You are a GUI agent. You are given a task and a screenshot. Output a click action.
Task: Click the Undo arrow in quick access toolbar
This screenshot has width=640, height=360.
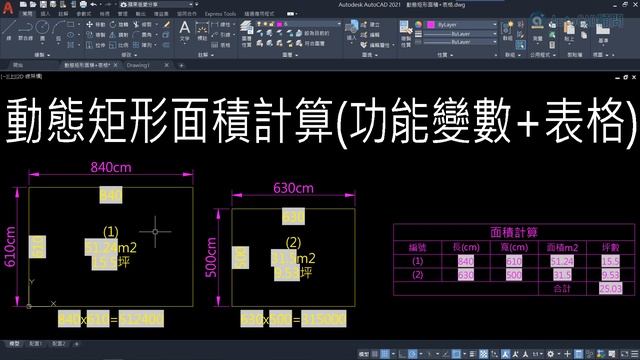click(93, 4)
